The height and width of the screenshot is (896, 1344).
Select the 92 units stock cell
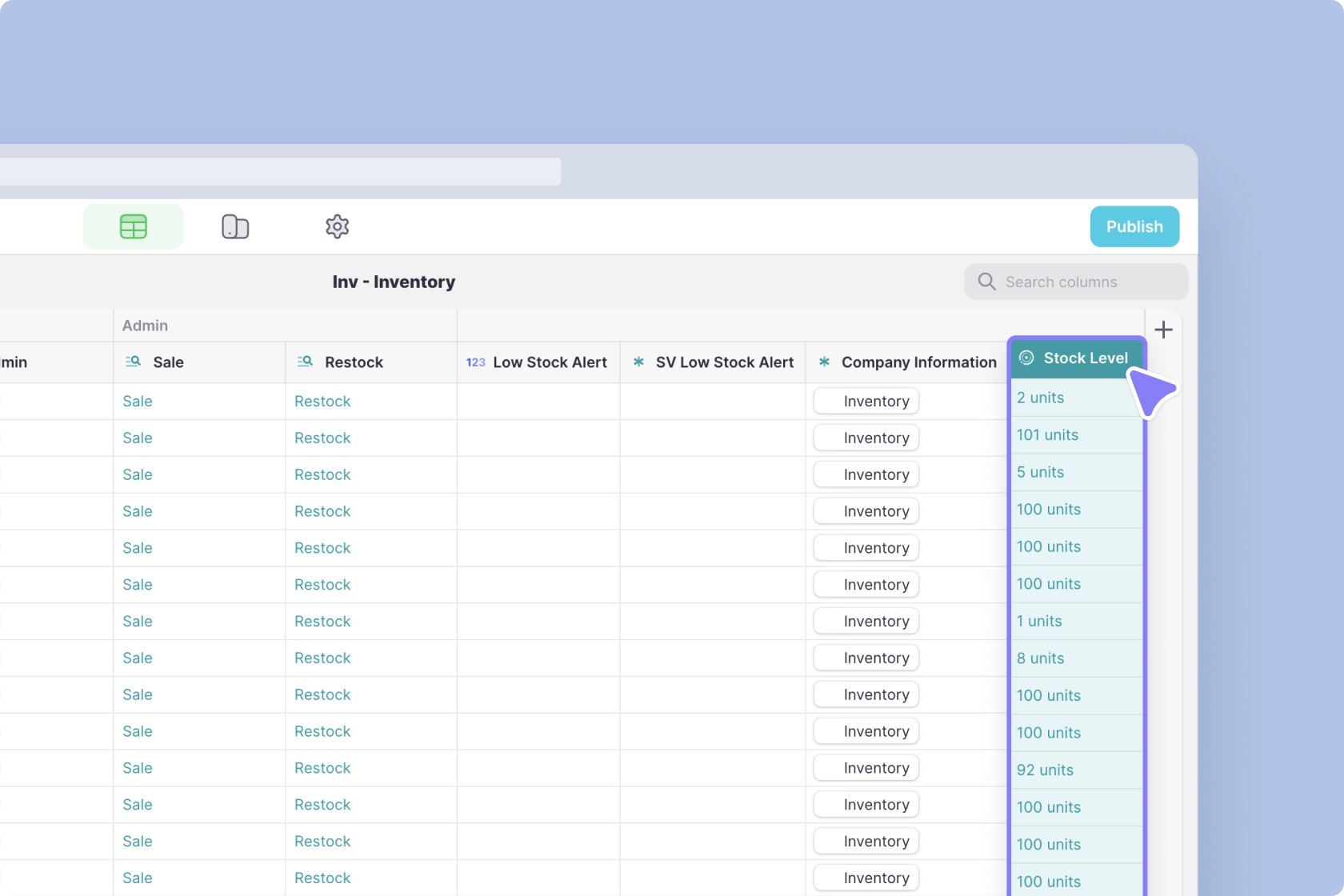pos(1045,770)
